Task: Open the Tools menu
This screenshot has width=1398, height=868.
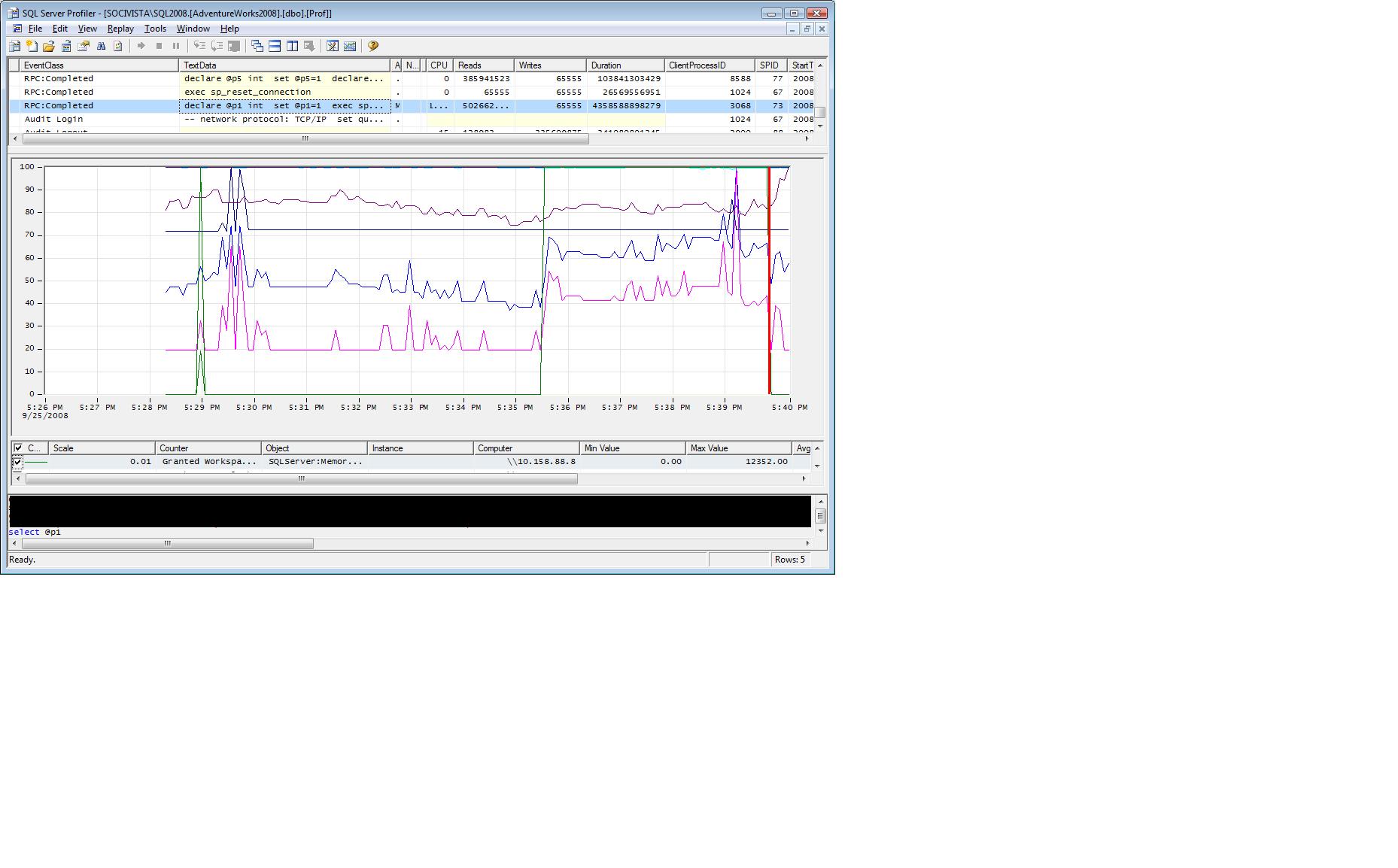Action: [155, 29]
